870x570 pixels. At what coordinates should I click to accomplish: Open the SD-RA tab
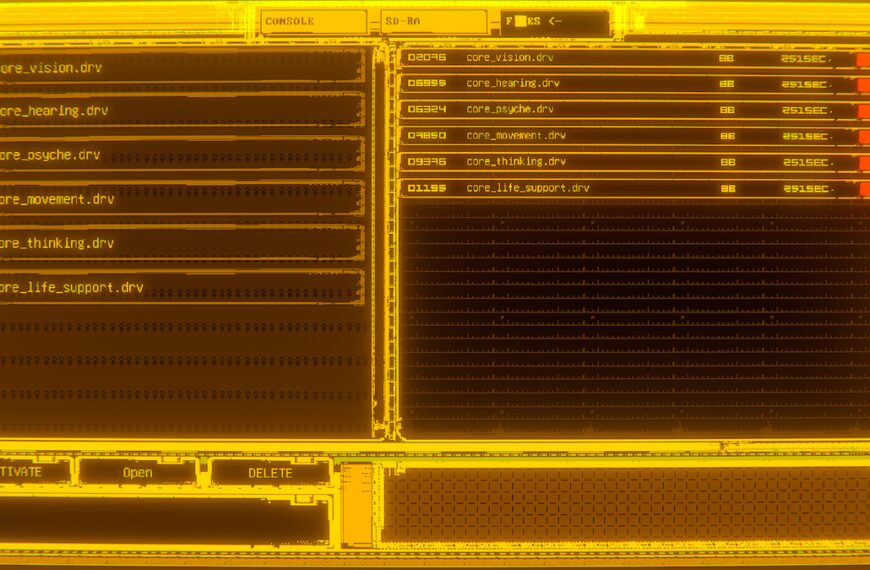[433, 22]
